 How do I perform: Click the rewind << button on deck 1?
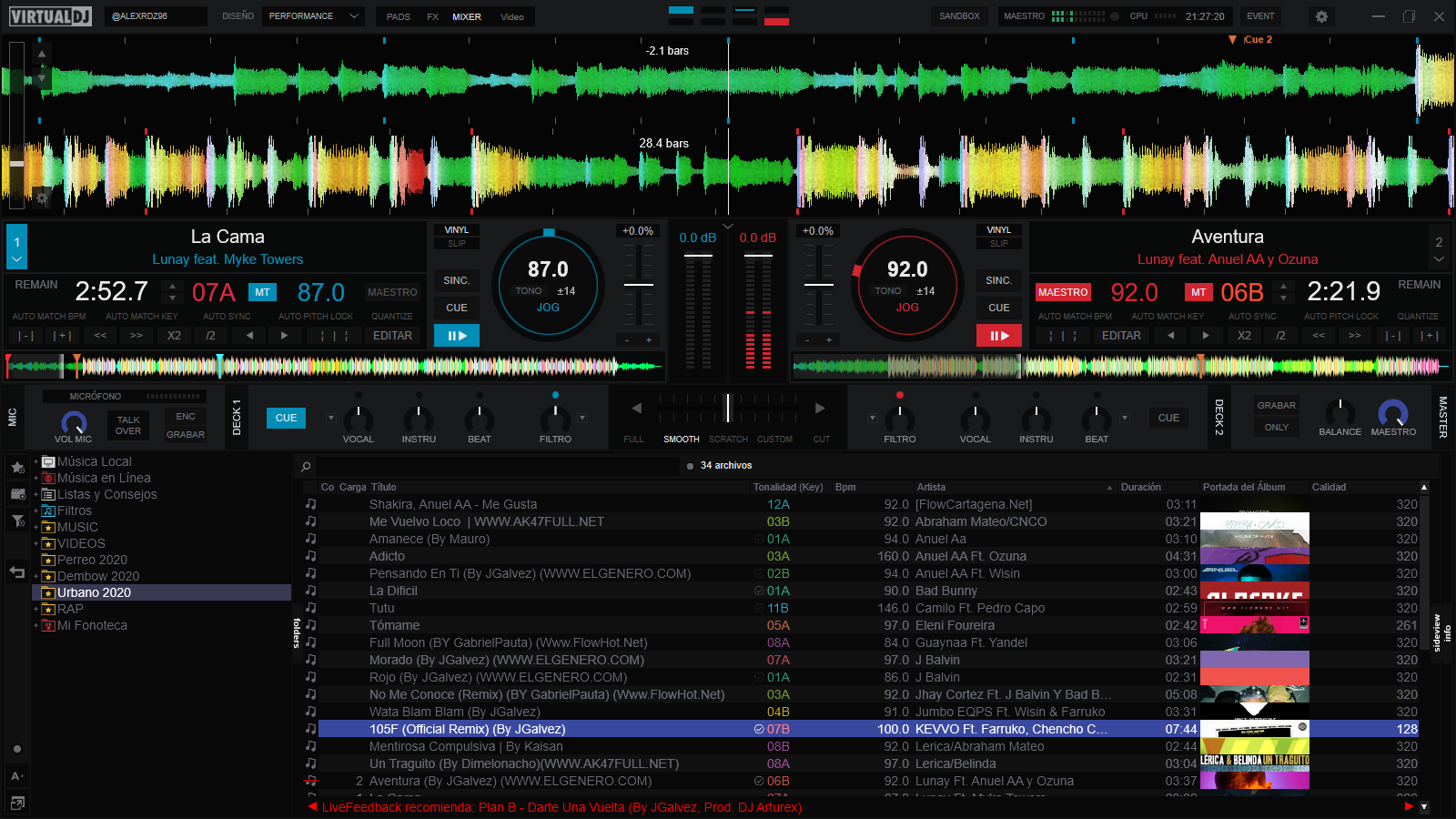click(x=100, y=336)
